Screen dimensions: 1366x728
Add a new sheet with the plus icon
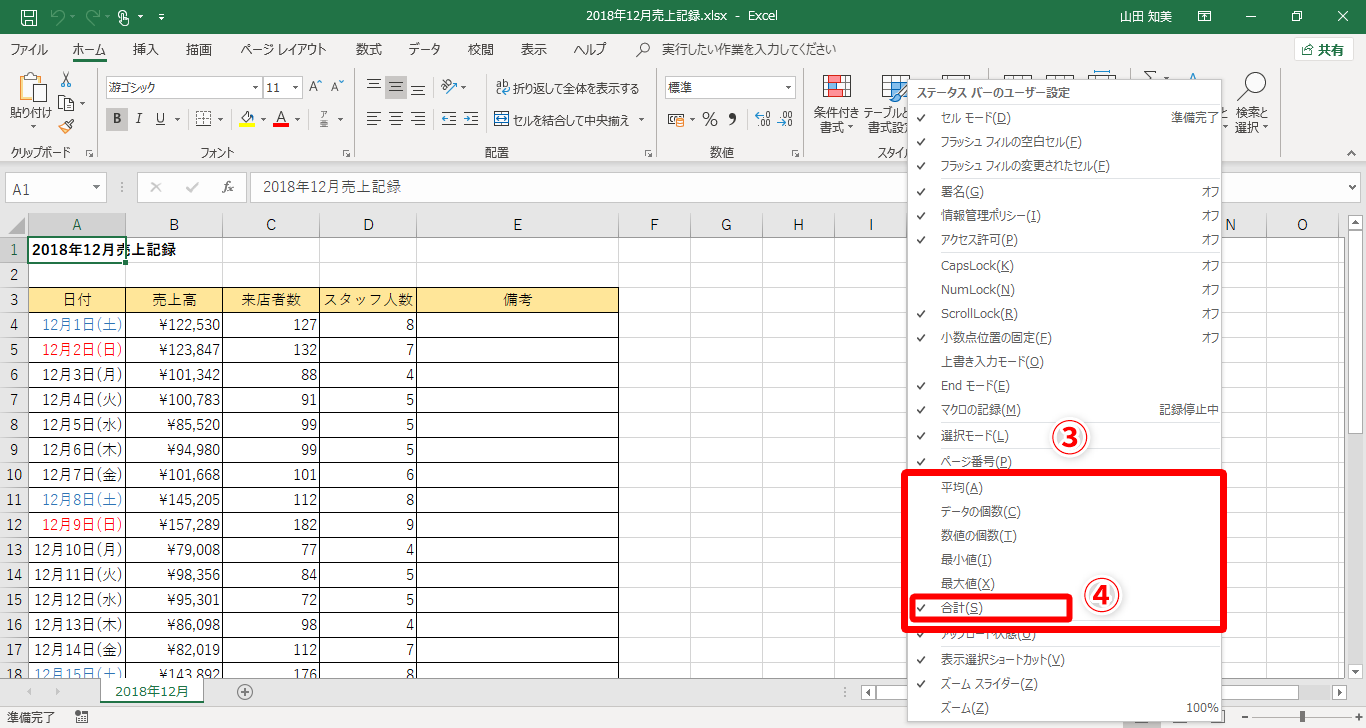click(x=245, y=691)
